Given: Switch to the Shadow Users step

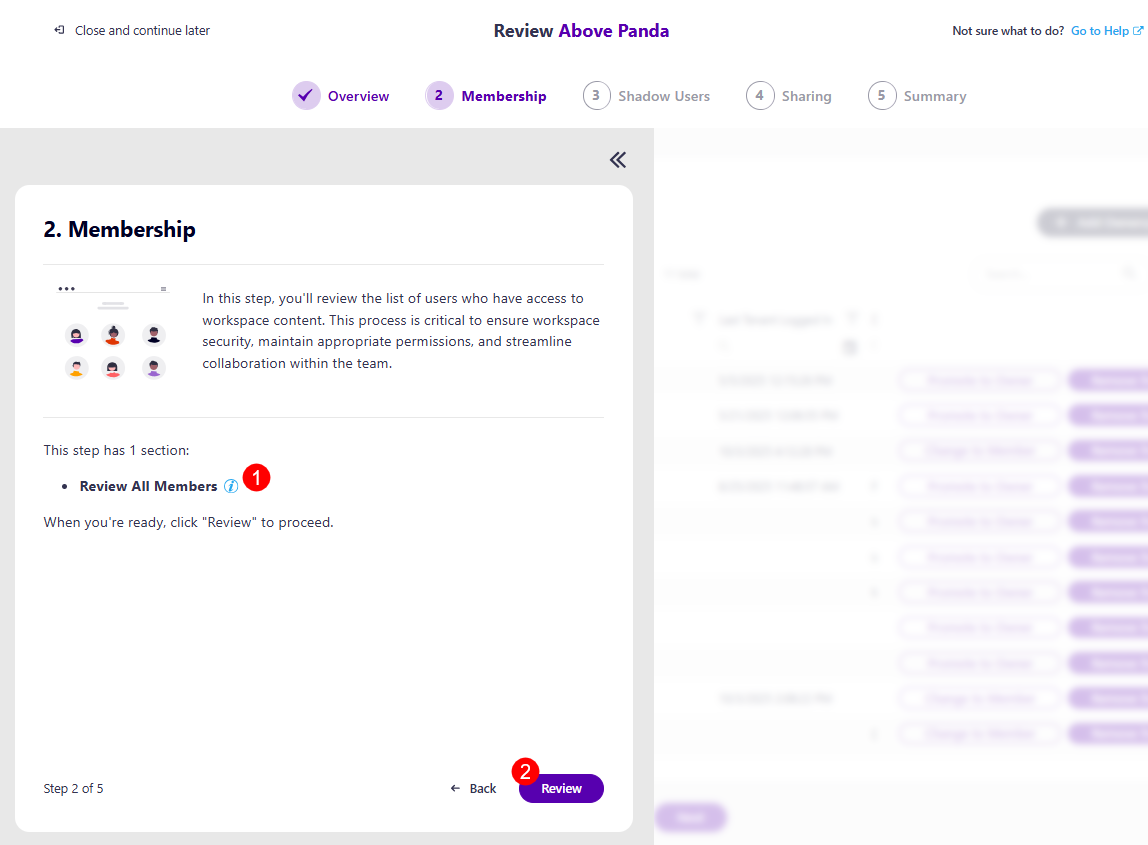Looking at the screenshot, I should pyautogui.click(x=647, y=95).
